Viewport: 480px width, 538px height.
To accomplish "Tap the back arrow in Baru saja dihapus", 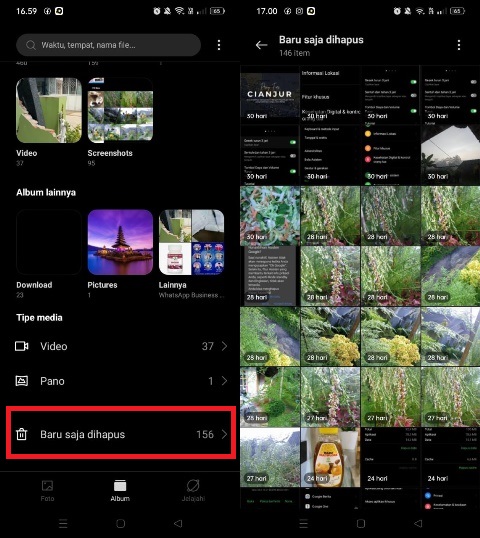I will [261, 45].
